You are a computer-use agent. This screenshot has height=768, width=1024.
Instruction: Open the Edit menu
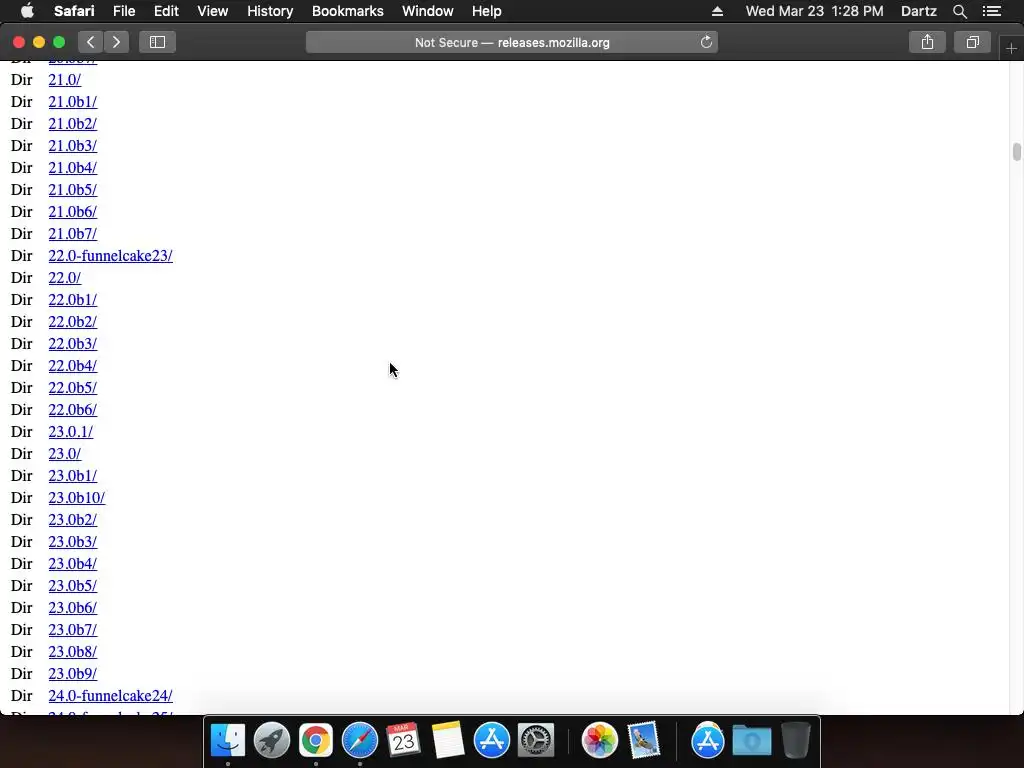166,11
